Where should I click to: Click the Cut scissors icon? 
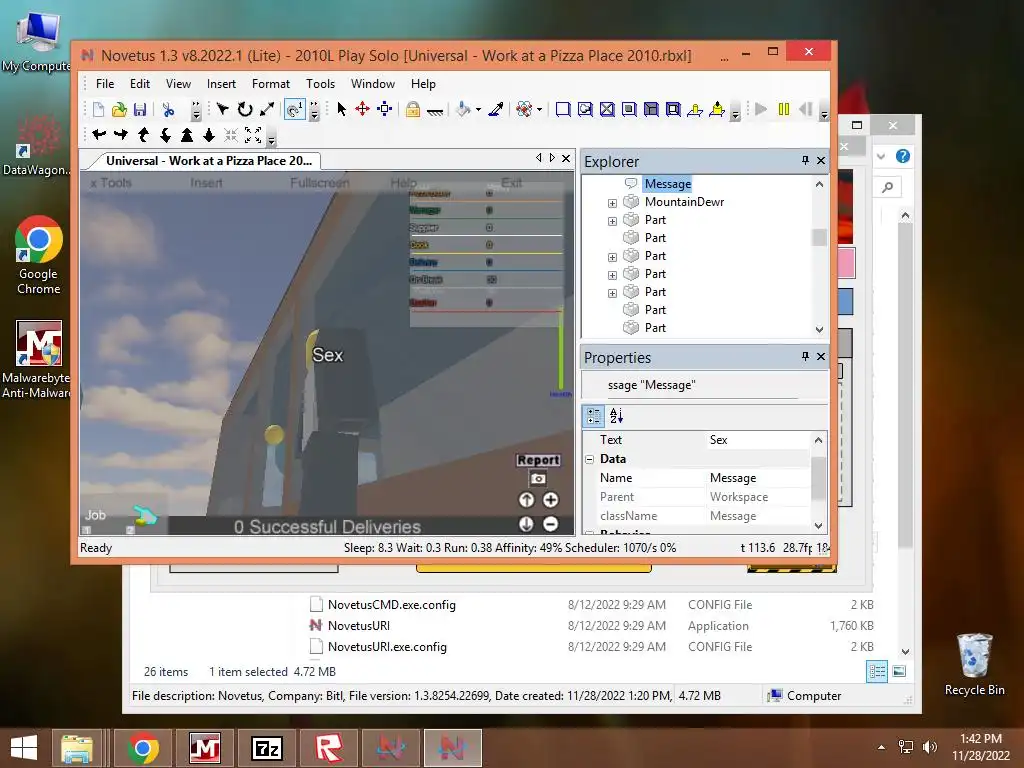click(x=168, y=110)
